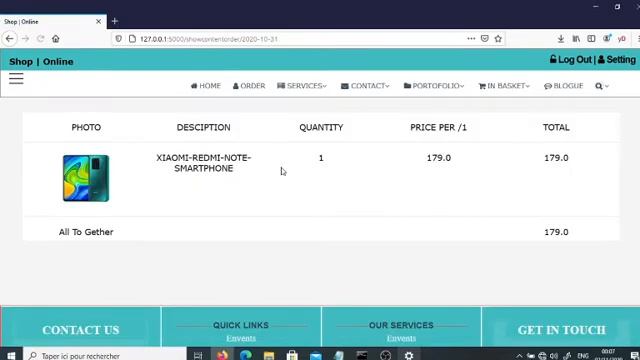Show hidden system tray icons
This screenshot has height=360, width=640.
tap(519, 356)
